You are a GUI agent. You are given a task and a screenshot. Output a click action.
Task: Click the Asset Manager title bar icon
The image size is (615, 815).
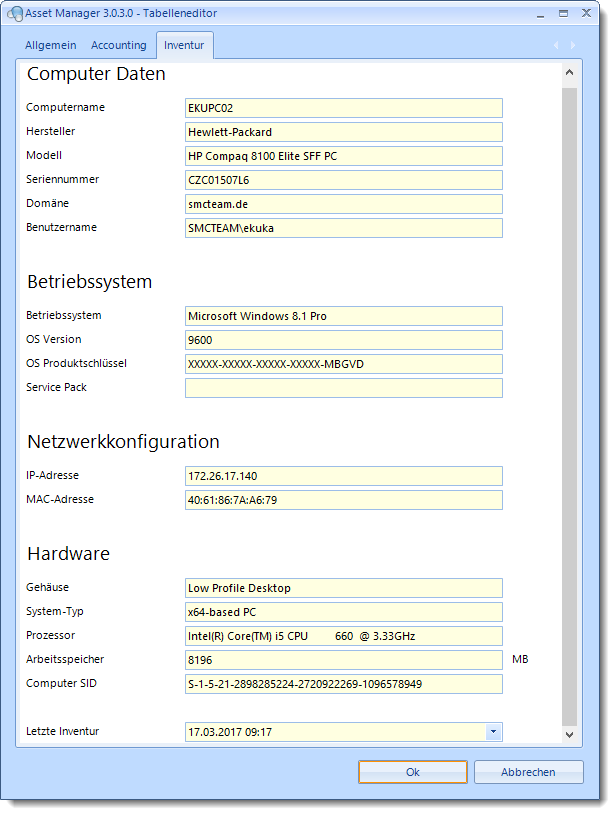tap(16, 14)
